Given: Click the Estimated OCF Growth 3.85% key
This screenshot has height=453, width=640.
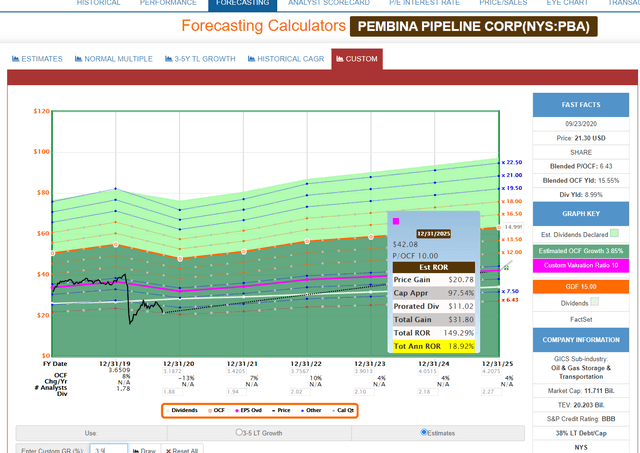Looking at the screenshot, I should click(x=581, y=251).
